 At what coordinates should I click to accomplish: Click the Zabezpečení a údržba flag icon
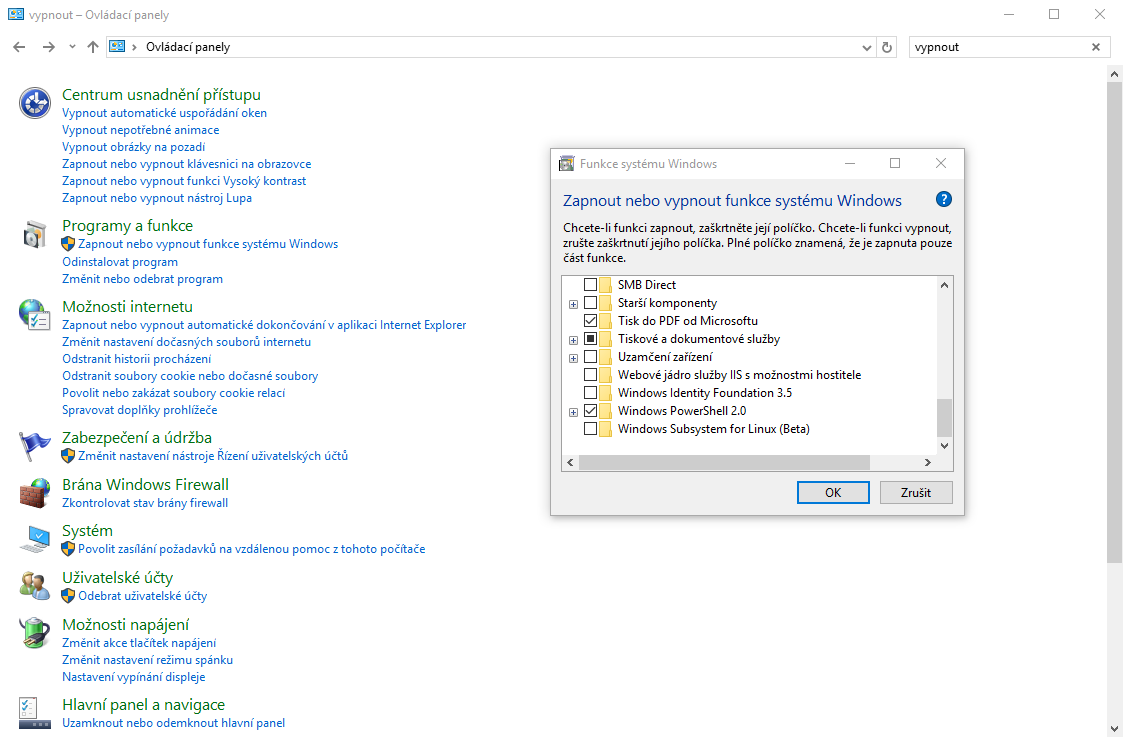coord(34,445)
